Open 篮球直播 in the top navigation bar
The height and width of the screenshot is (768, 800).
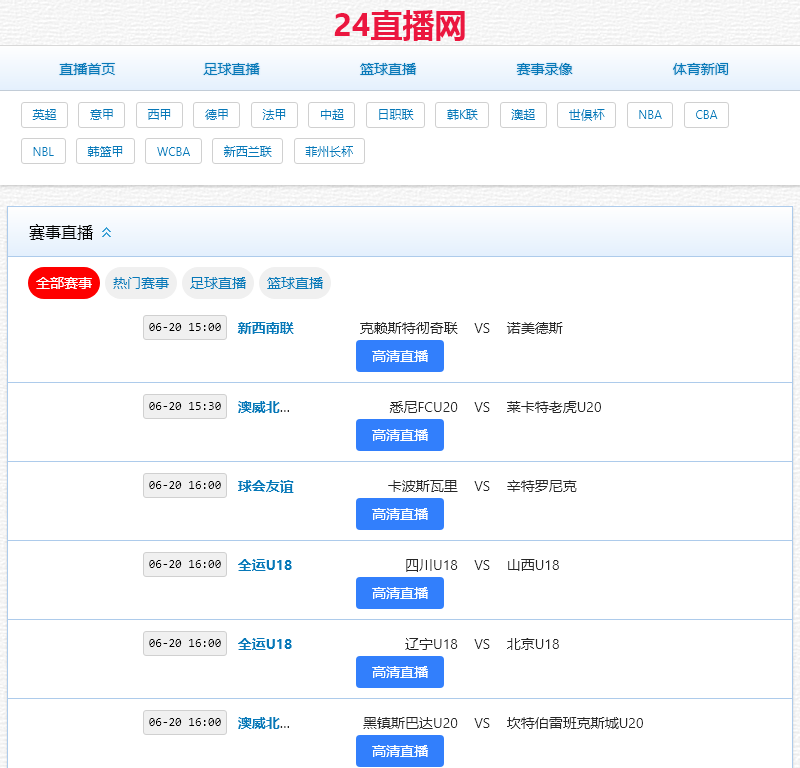[x=388, y=69]
